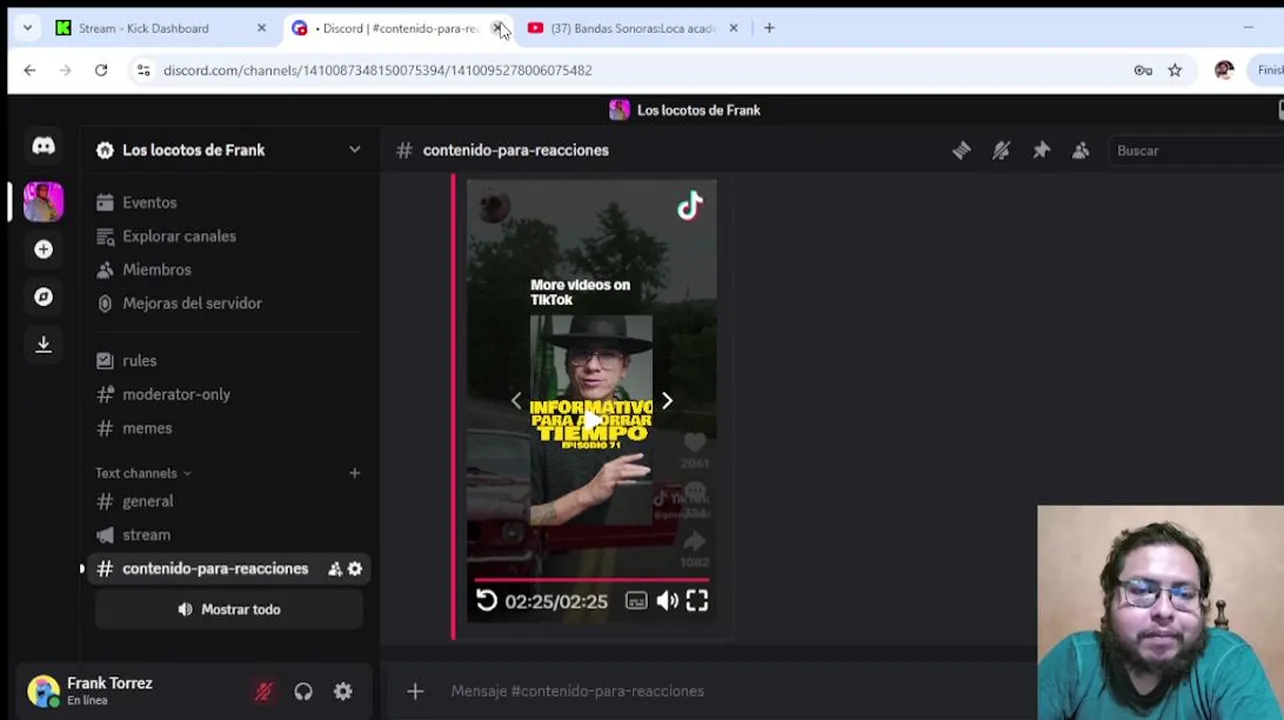Add a new server plus icon
1284x720 pixels.
click(43, 249)
